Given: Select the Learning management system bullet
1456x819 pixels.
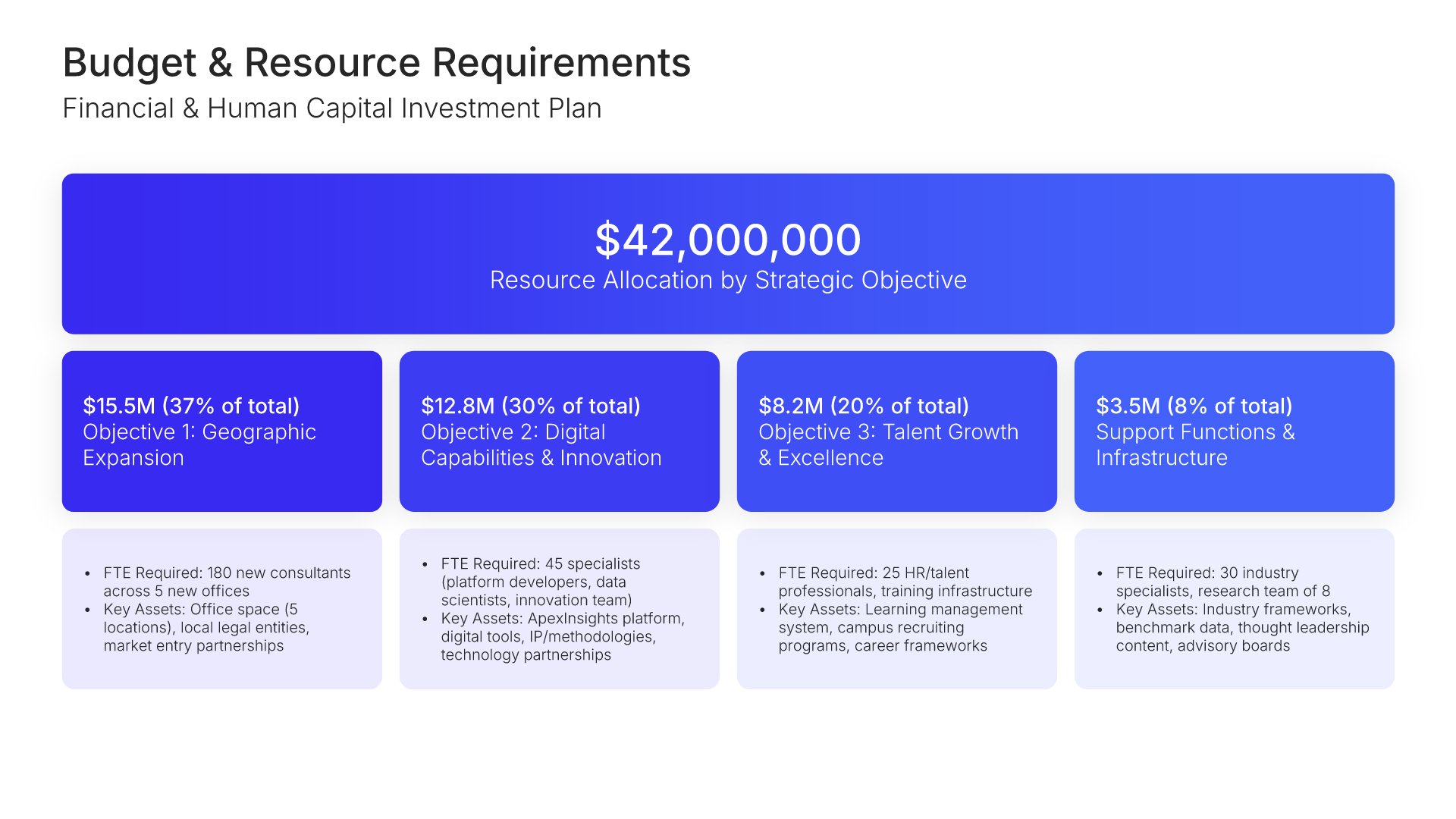Looking at the screenshot, I should (899, 628).
